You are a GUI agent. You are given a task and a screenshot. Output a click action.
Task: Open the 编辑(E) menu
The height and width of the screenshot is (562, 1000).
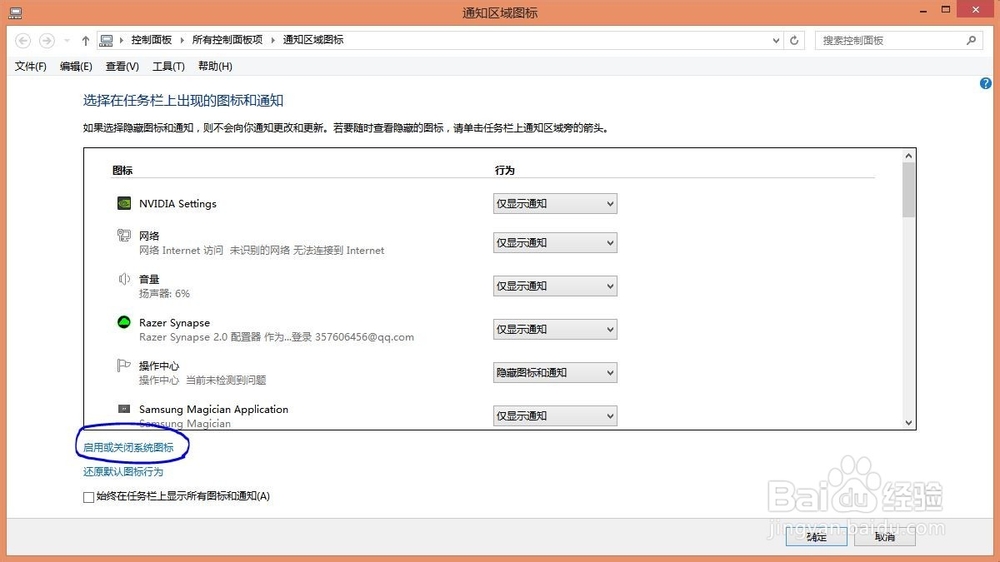76,66
